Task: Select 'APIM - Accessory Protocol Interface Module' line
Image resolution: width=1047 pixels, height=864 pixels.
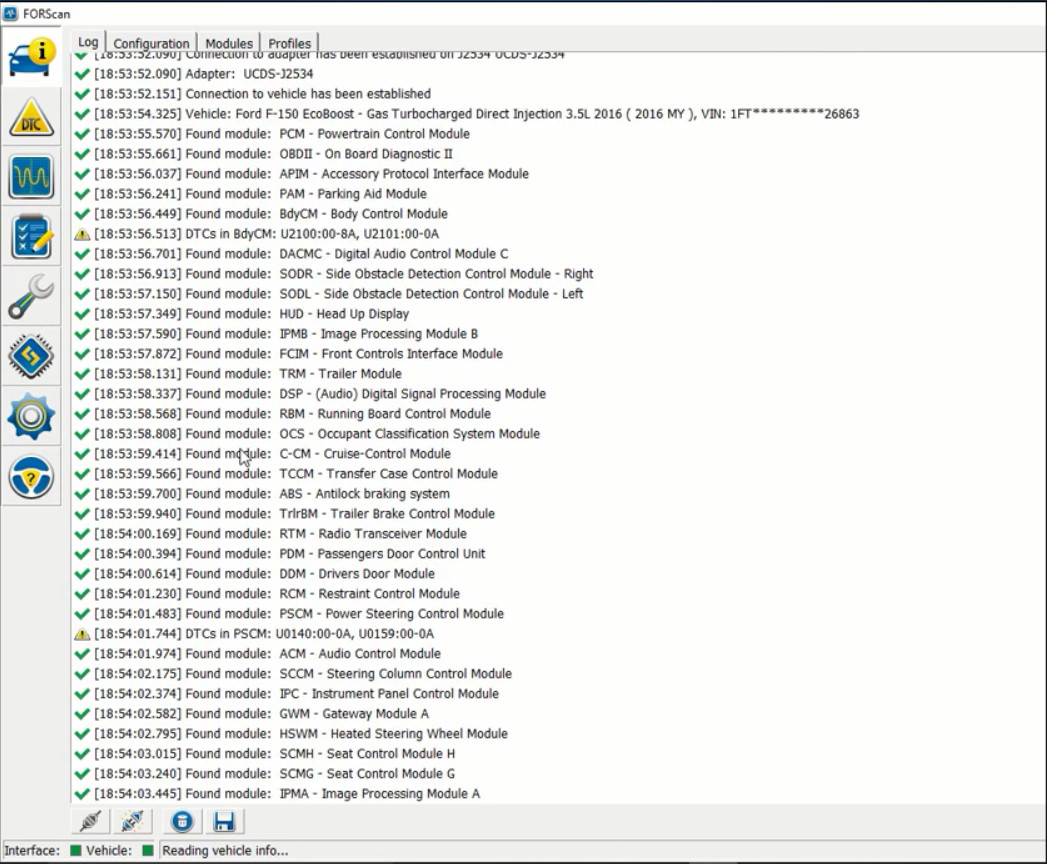Action: click(x=311, y=174)
